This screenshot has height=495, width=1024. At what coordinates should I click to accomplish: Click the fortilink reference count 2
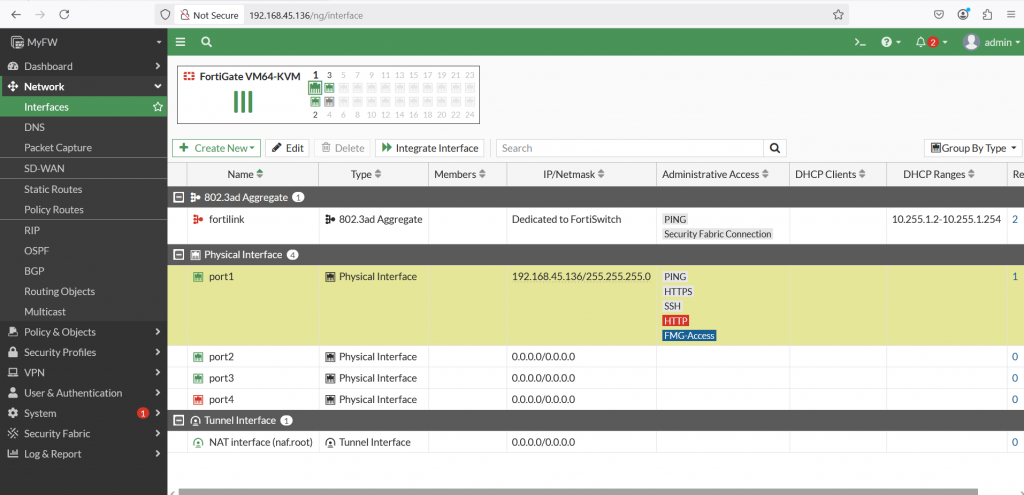(1015, 219)
